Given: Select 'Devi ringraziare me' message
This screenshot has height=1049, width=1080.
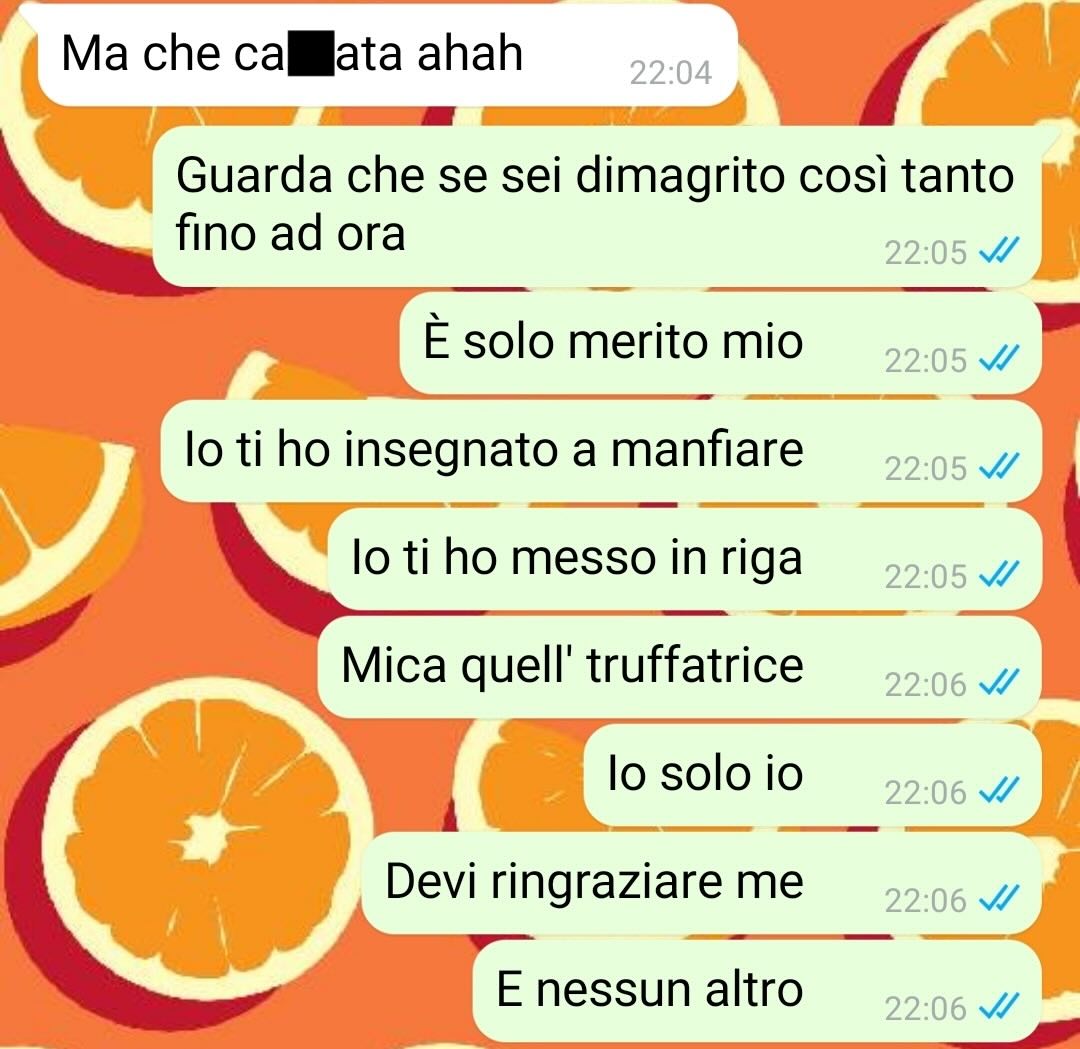Looking at the screenshot, I should click(701, 884).
